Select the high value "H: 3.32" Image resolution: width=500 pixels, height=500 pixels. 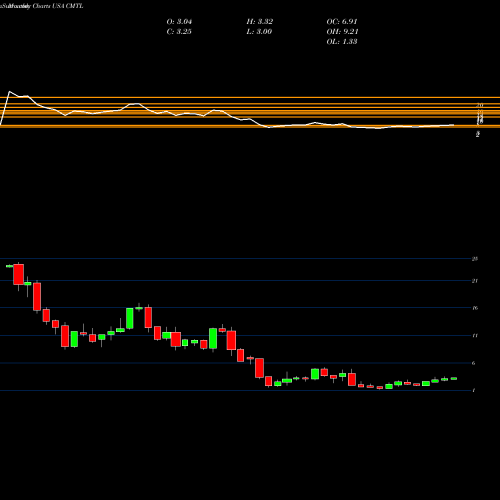pos(260,22)
